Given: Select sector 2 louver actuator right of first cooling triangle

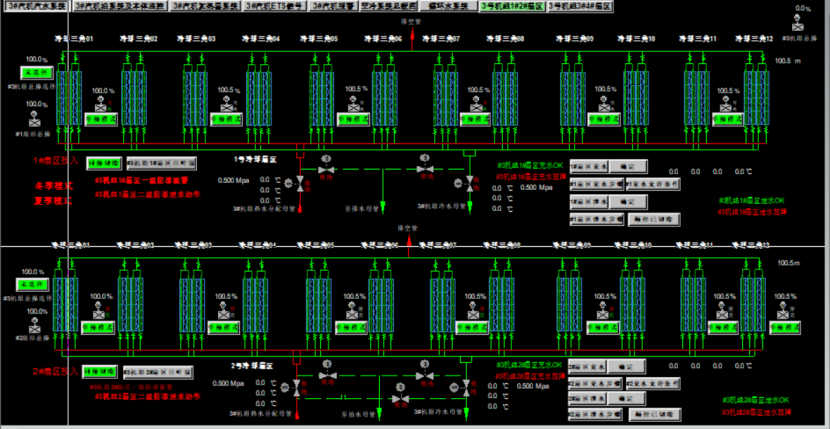Looking at the screenshot, I should 98,310.
